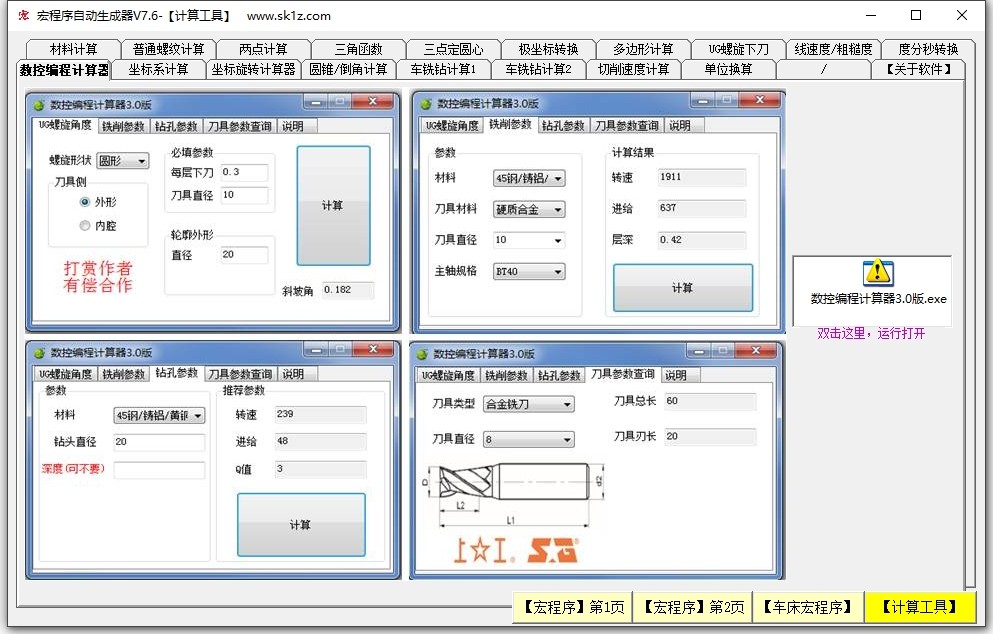
Task: Expand the 主轴规格 BT40 dropdown
Action: click(x=529, y=272)
